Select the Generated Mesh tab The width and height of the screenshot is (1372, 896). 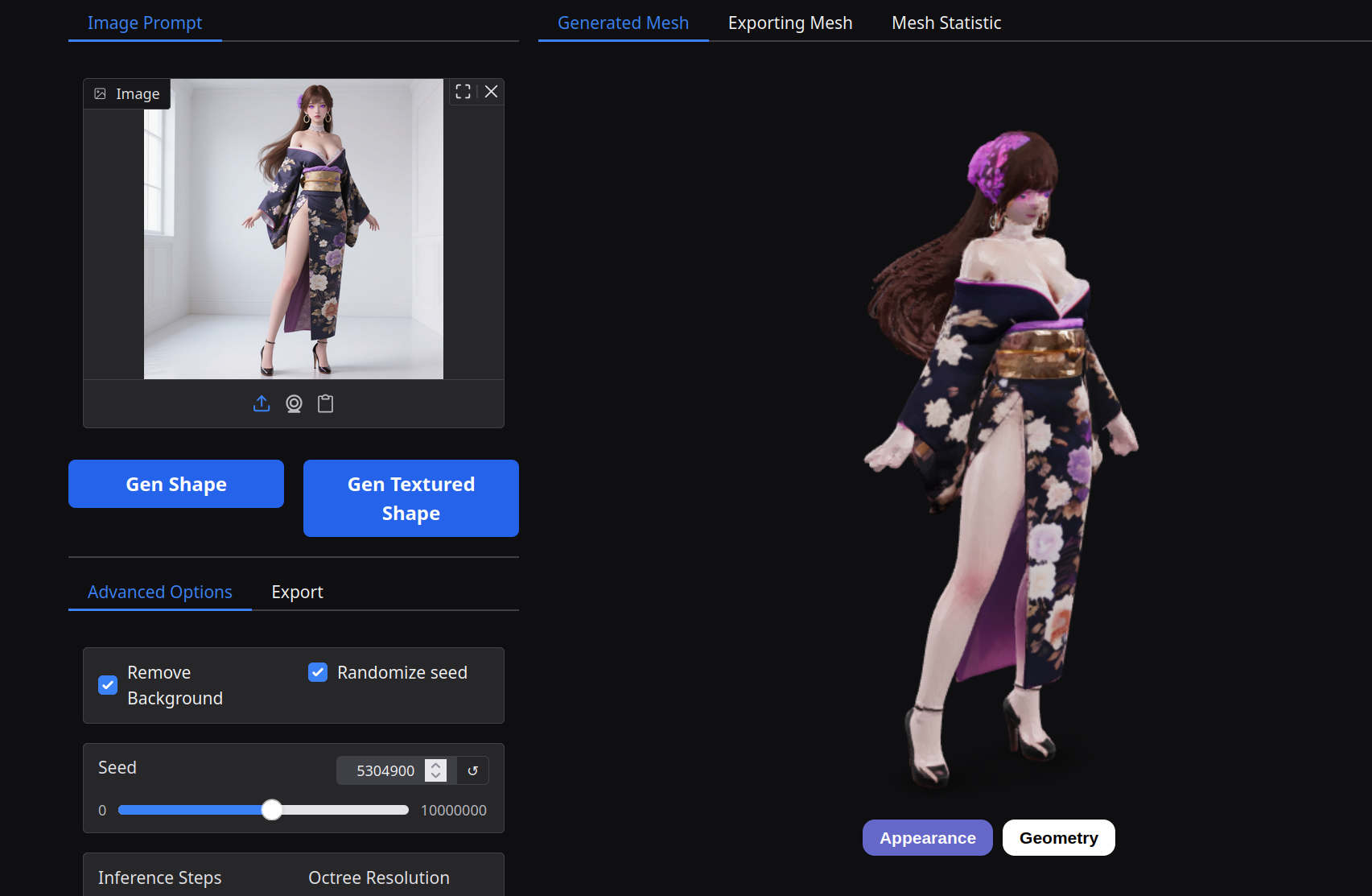tap(623, 23)
